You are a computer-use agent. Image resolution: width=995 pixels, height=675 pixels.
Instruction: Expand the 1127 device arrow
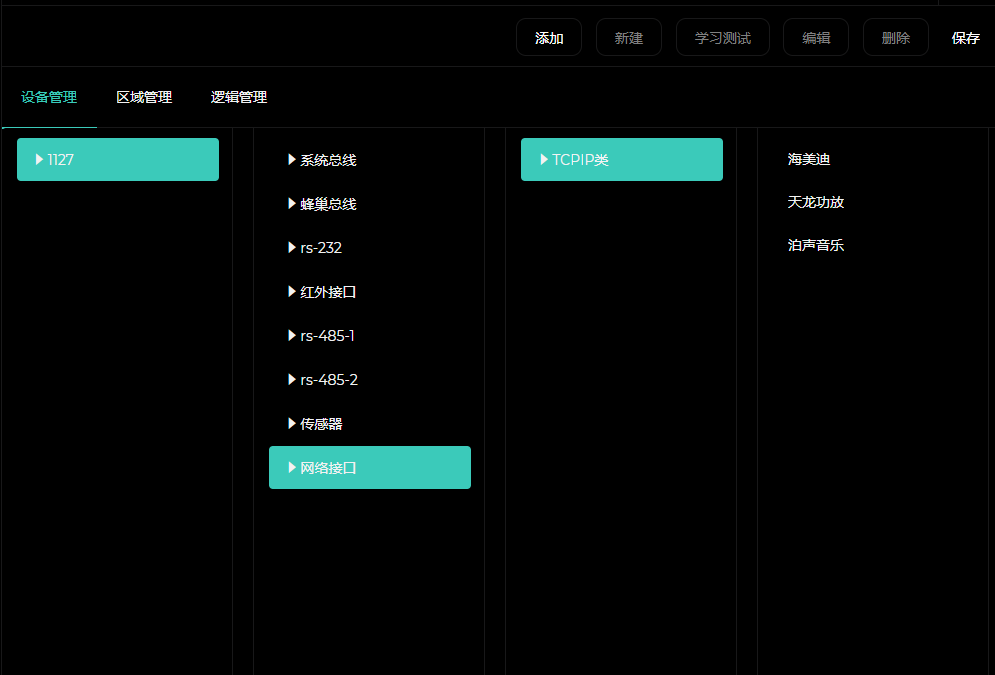[x=40, y=159]
